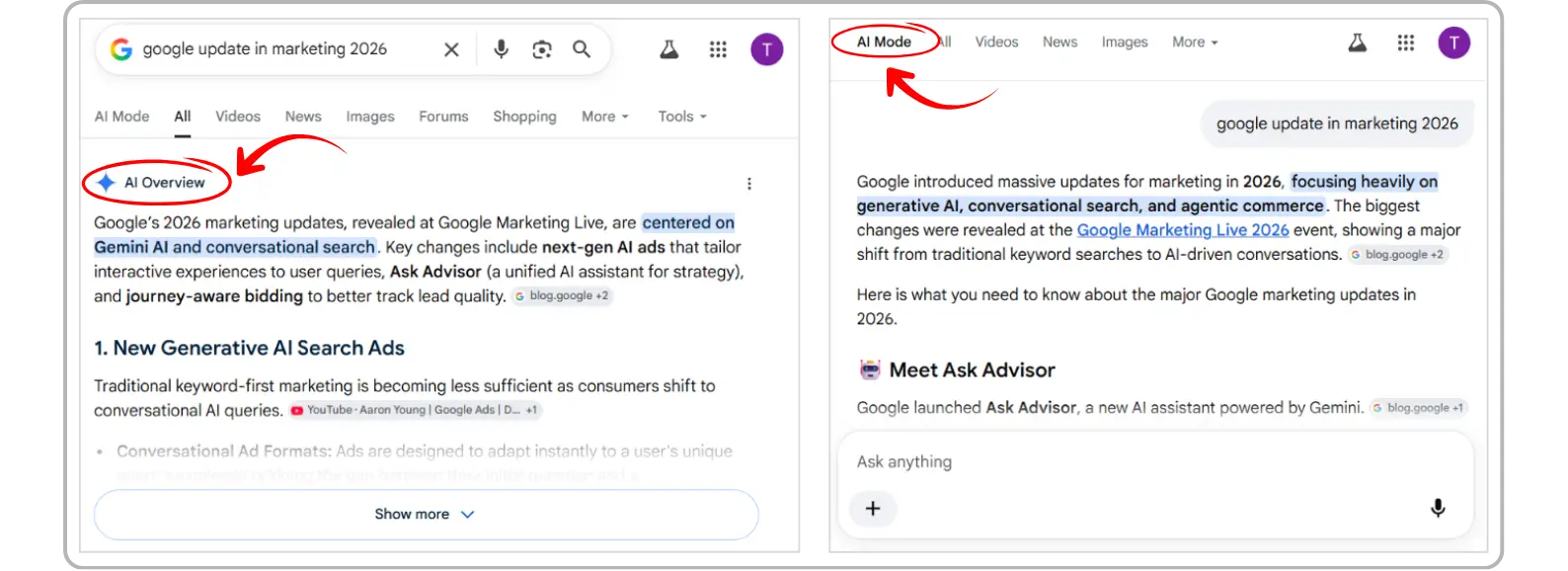This screenshot has width=1568, height=571.
Task: Expand the More dropdown in right window
Action: 1195,42
